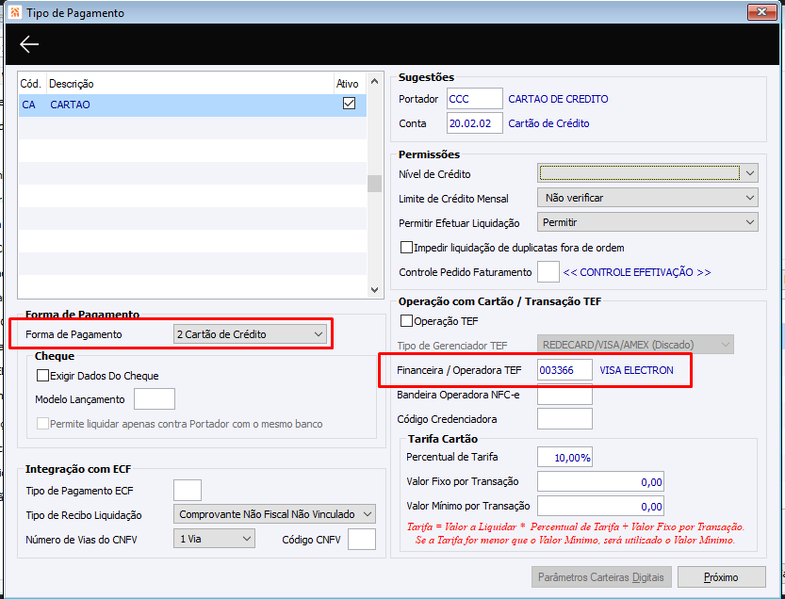The width and height of the screenshot is (785, 599).
Task: Click the Tipo de Pagamento ECF field
Action: 187,490
